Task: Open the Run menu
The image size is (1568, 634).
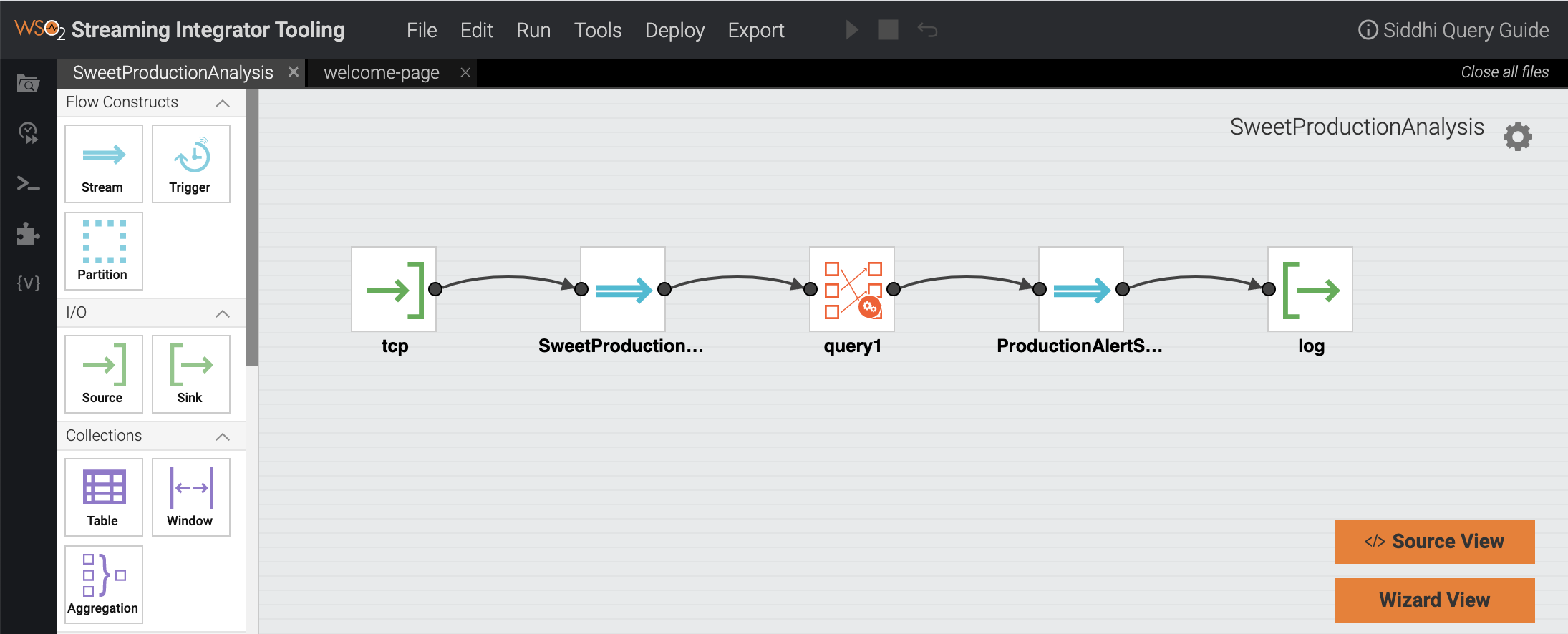Action: click(533, 30)
